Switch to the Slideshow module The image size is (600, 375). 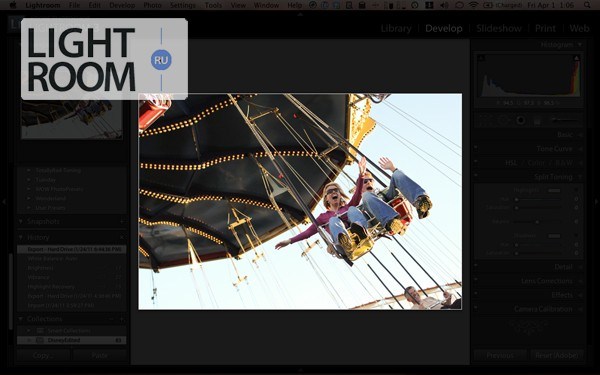click(x=499, y=28)
